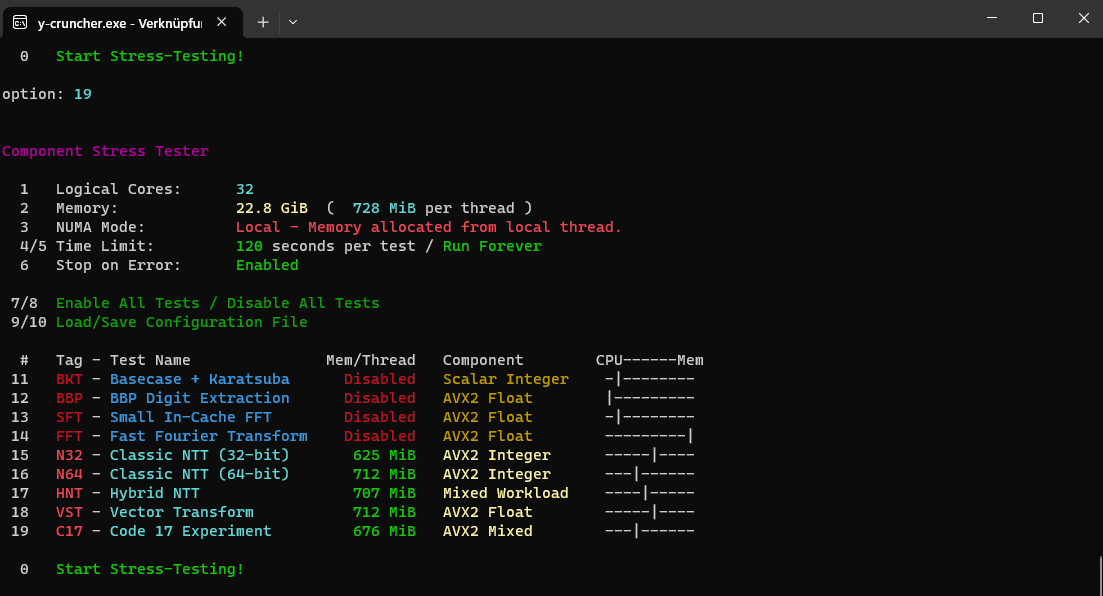Click 'option: 19' input line
The height and width of the screenshot is (596, 1103).
pyautogui.click(x=46, y=94)
